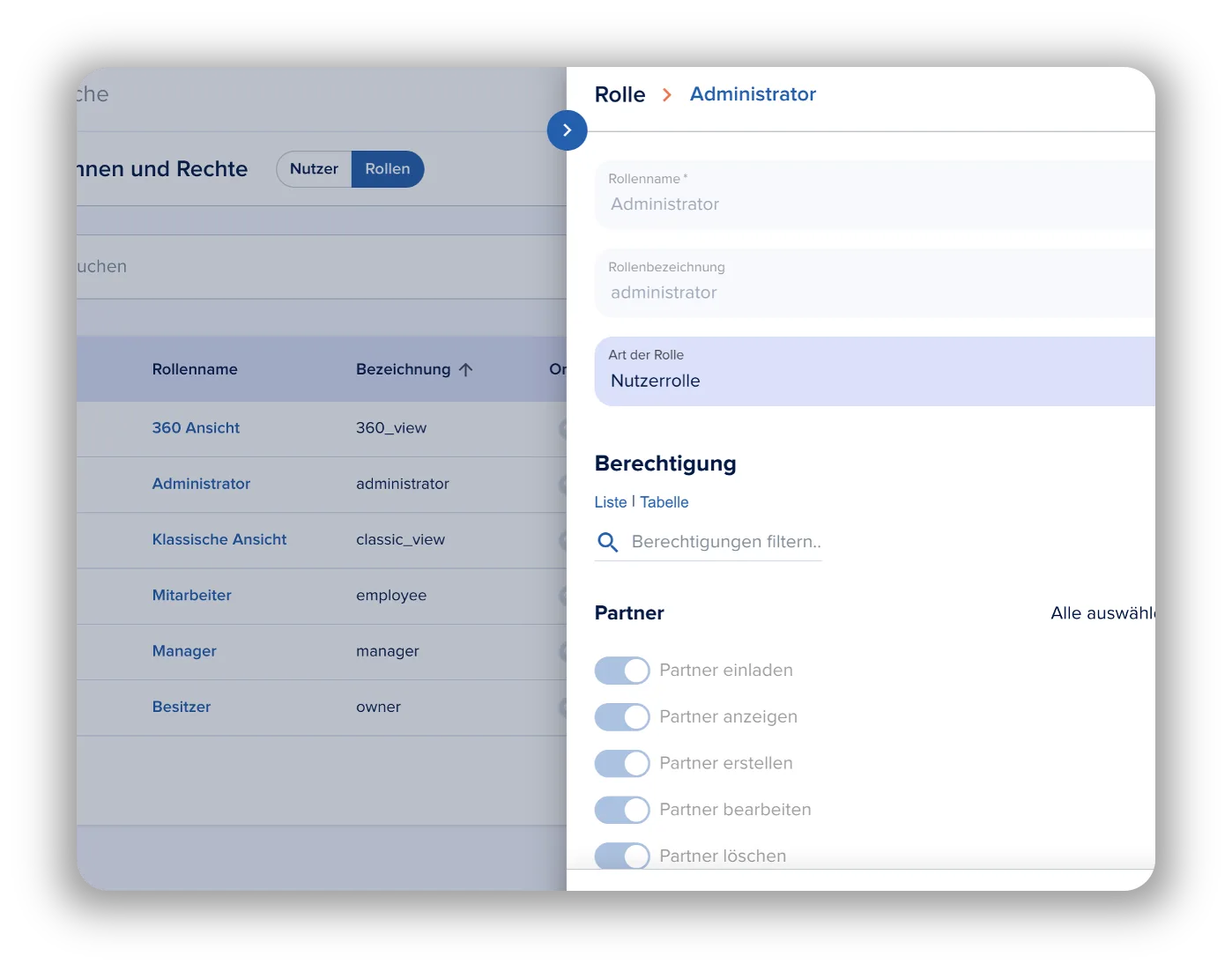Click the owner cell
Viewport: 1232px width, 971px height.
[x=378, y=707]
